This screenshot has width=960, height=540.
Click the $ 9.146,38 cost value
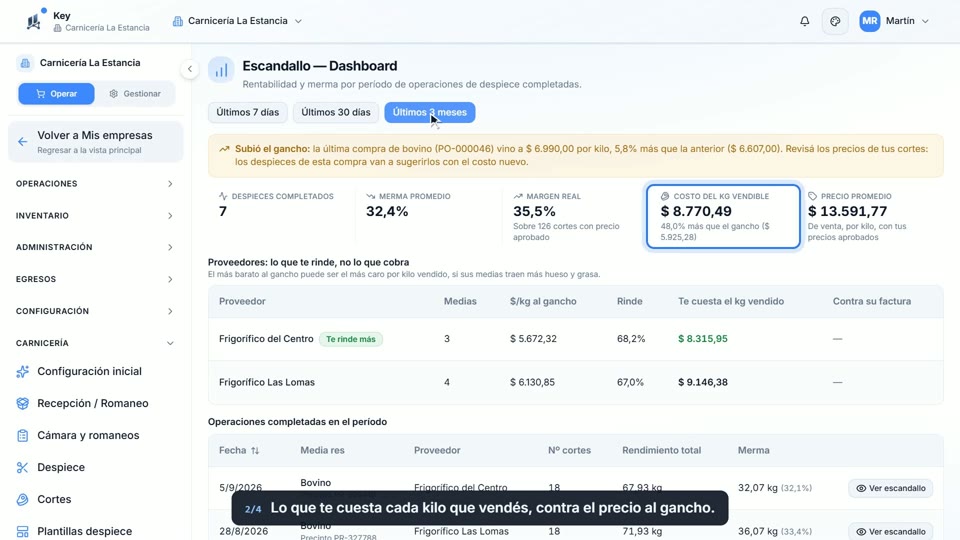click(703, 382)
